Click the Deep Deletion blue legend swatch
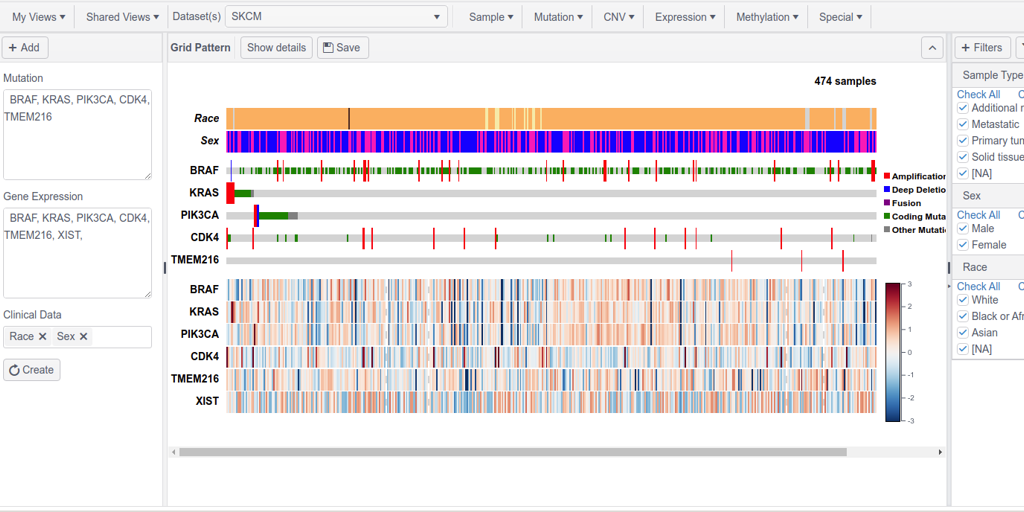1024x512 pixels. (x=887, y=189)
